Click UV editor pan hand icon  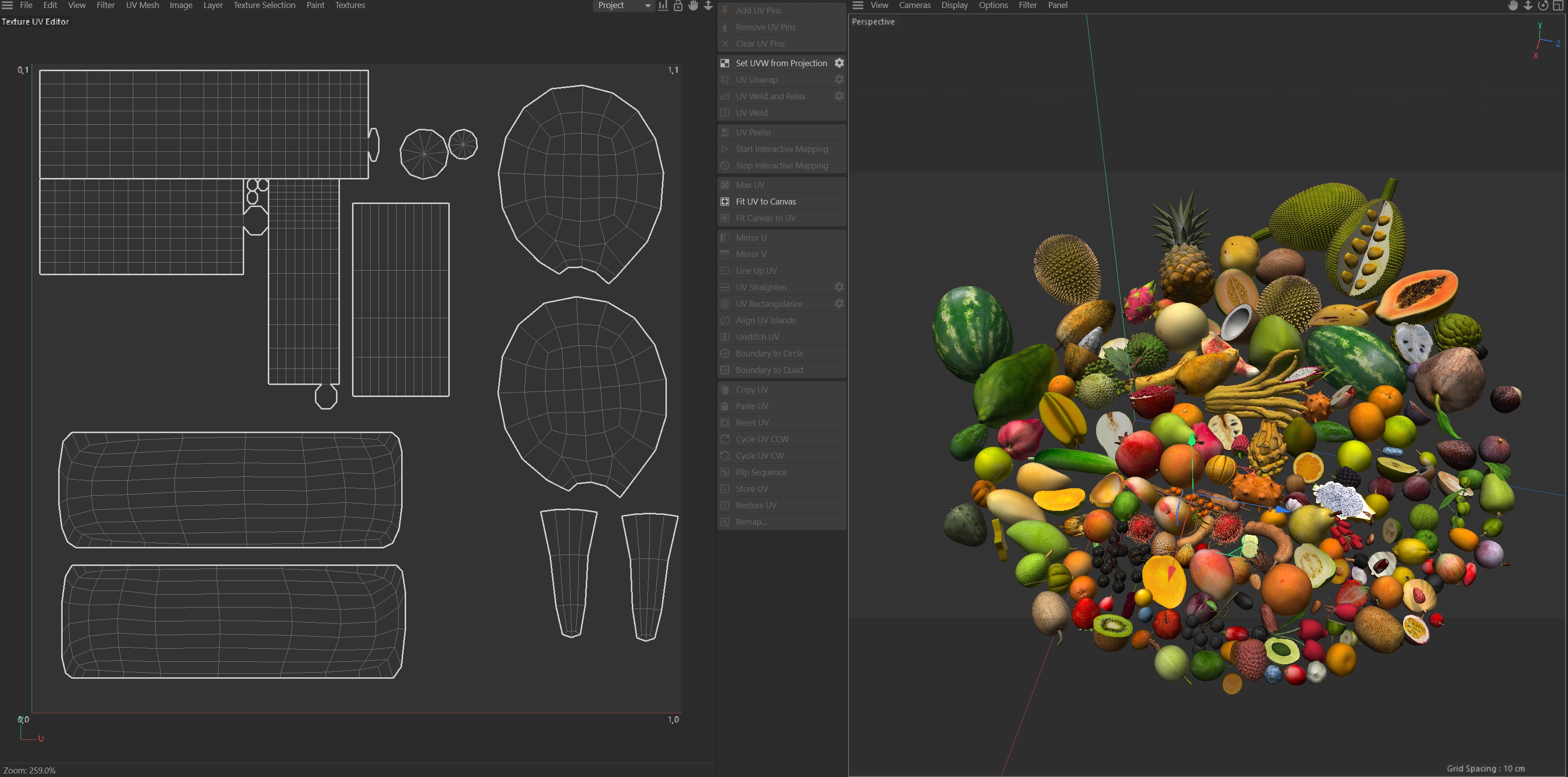click(693, 6)
